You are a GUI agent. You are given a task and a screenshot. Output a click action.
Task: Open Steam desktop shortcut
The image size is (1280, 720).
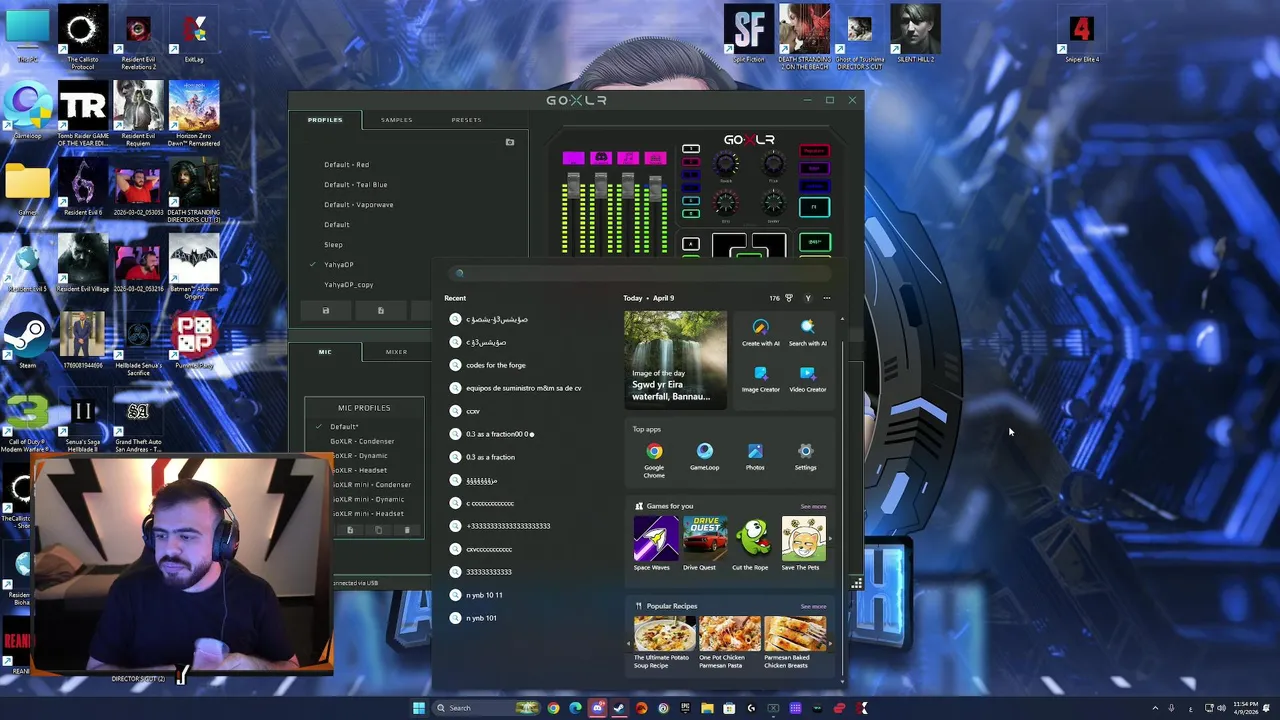click(x=28, y=340)
